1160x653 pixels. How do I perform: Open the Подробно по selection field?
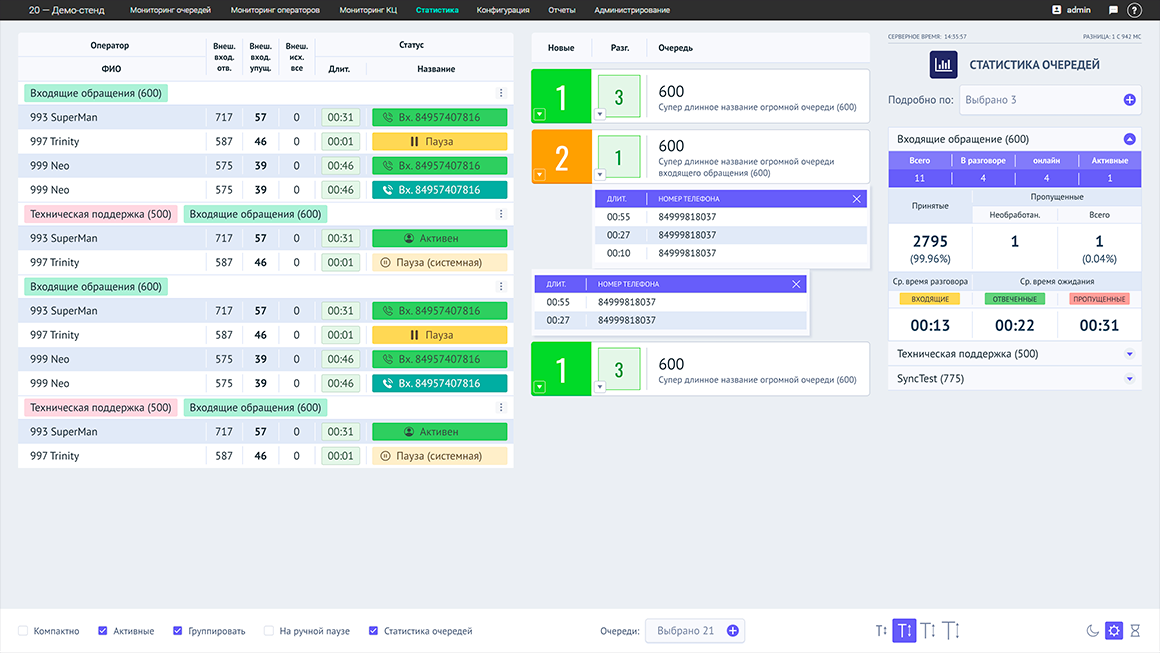pos(1051,100)
